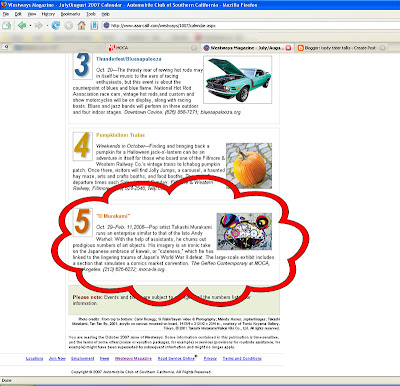Click the orange pumpkin photo
The height and width of the screenshot is (386, 400).
[249, 166]
